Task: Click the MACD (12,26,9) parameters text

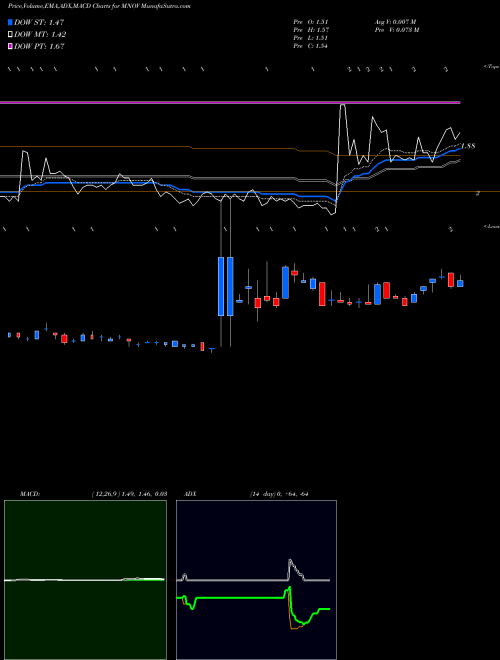Action: pos(129,494)
